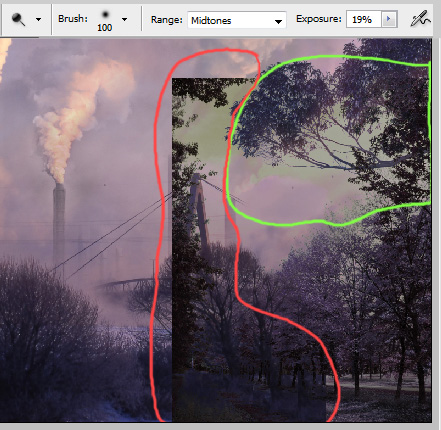
Task: Open the tool preset picker arrow beside Dodge icon
Action: tap(38, 19)
